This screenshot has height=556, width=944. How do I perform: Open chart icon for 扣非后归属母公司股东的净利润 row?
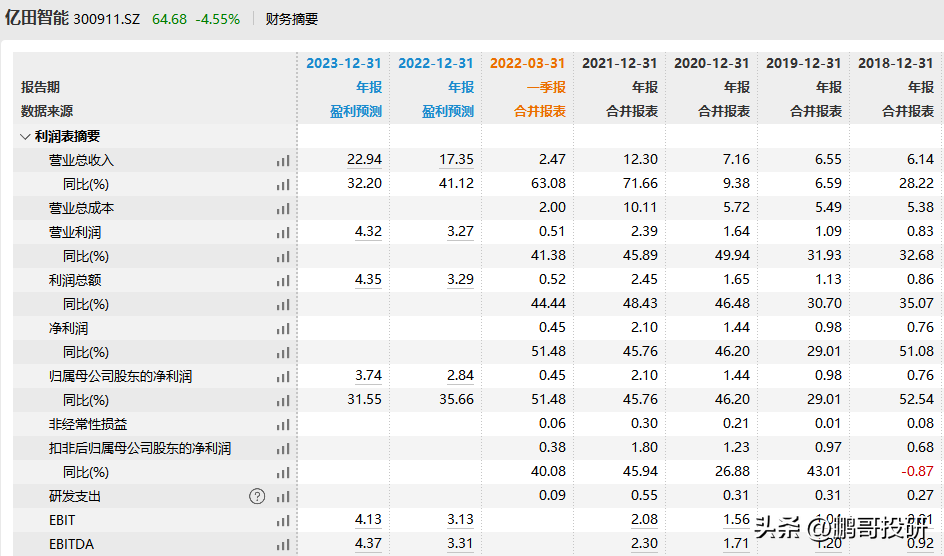click(283, 449)
